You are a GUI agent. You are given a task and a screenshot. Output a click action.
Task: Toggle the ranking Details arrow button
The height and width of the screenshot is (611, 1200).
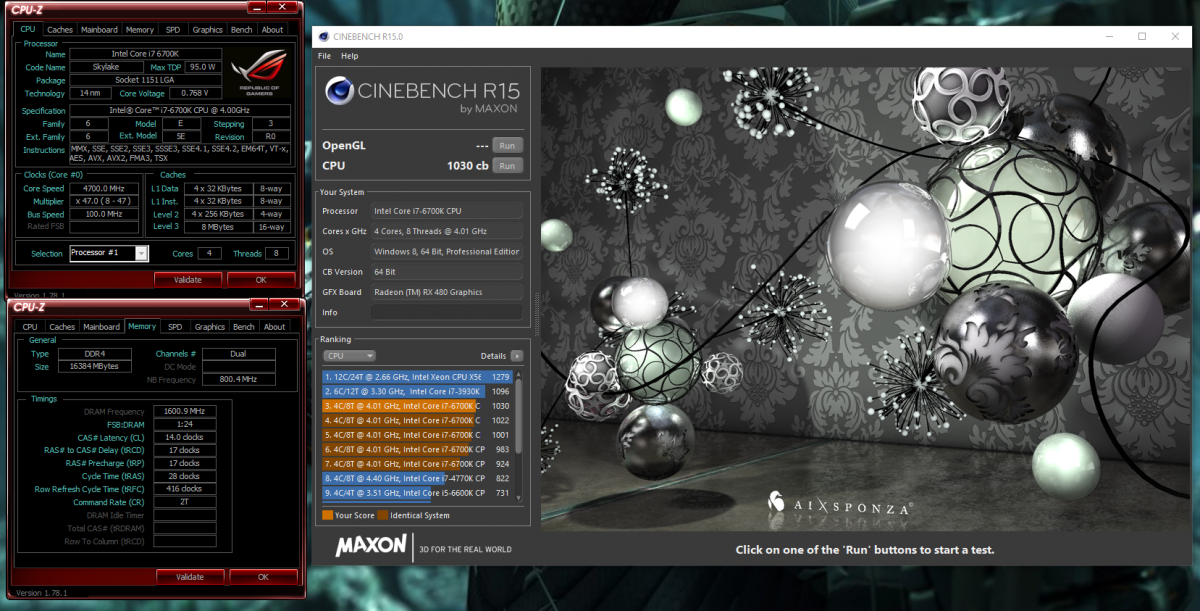pos(517,356)
